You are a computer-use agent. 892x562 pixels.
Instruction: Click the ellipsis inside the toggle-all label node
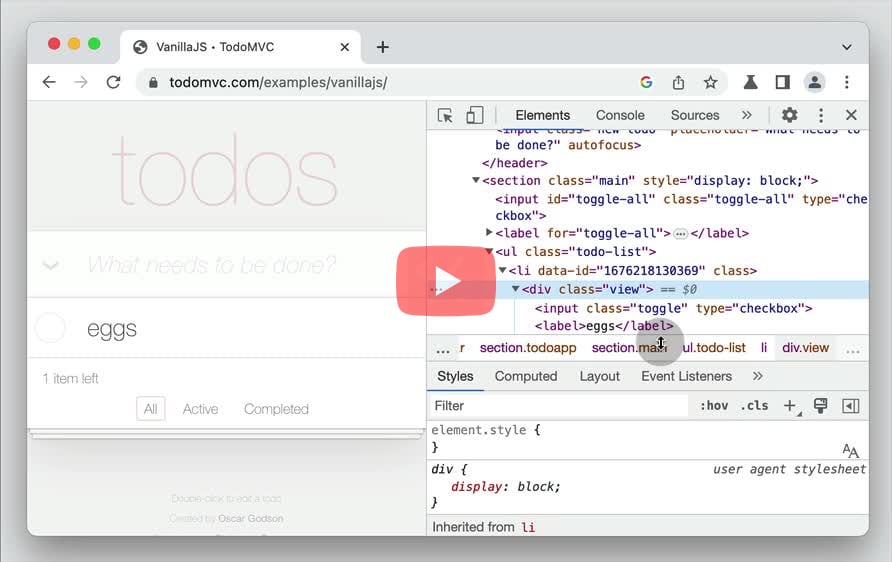680,234
